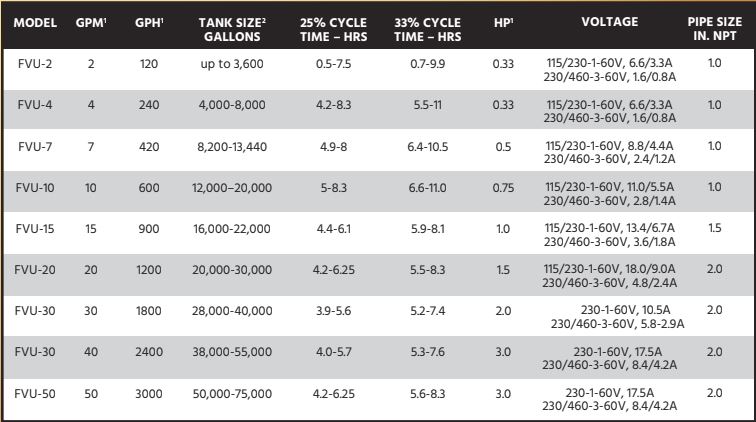The width and height of the screenshot is (756, 422).
Task: Click the TANK SIZE GALLONS header
Action: pos(232,29)
